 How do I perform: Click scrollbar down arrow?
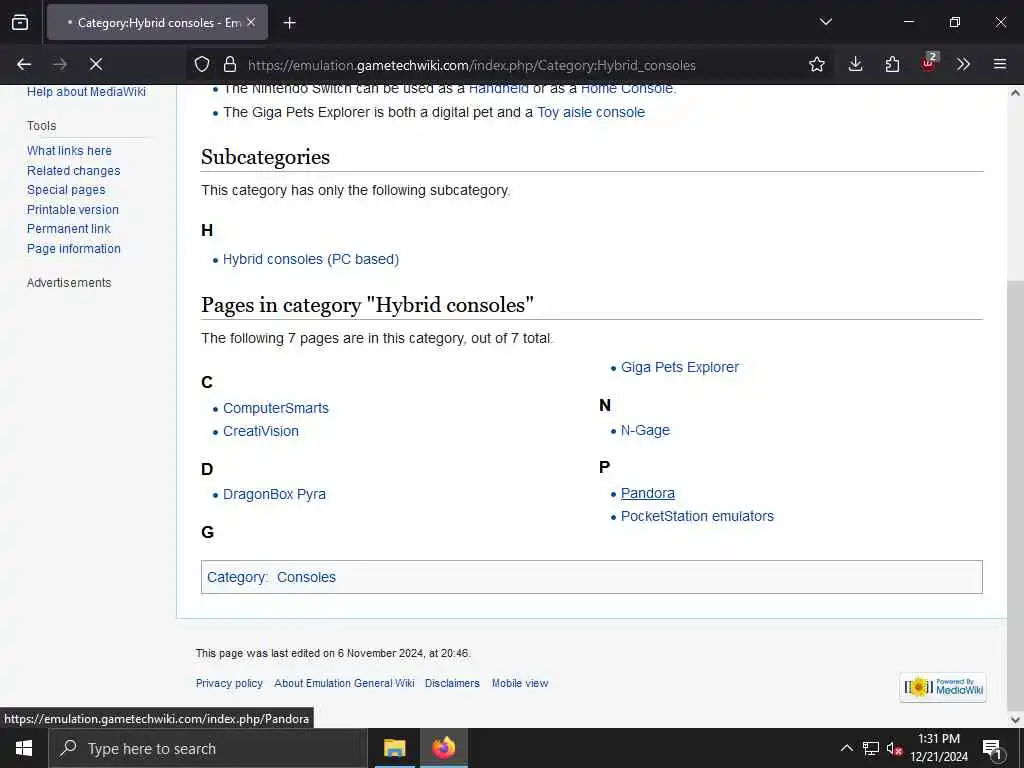point(1015,720)
